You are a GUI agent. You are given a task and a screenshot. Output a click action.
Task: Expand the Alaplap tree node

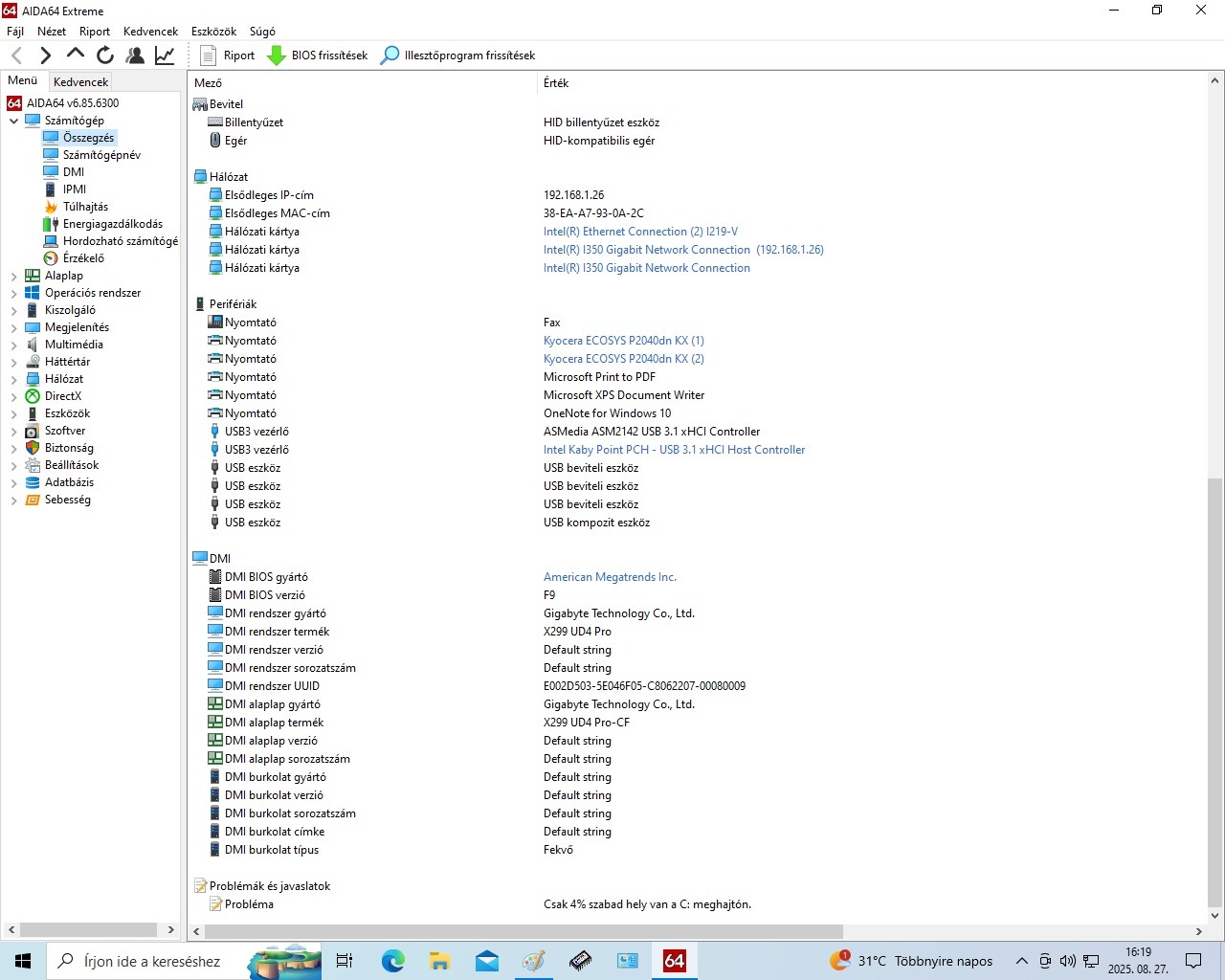point(13,276)
